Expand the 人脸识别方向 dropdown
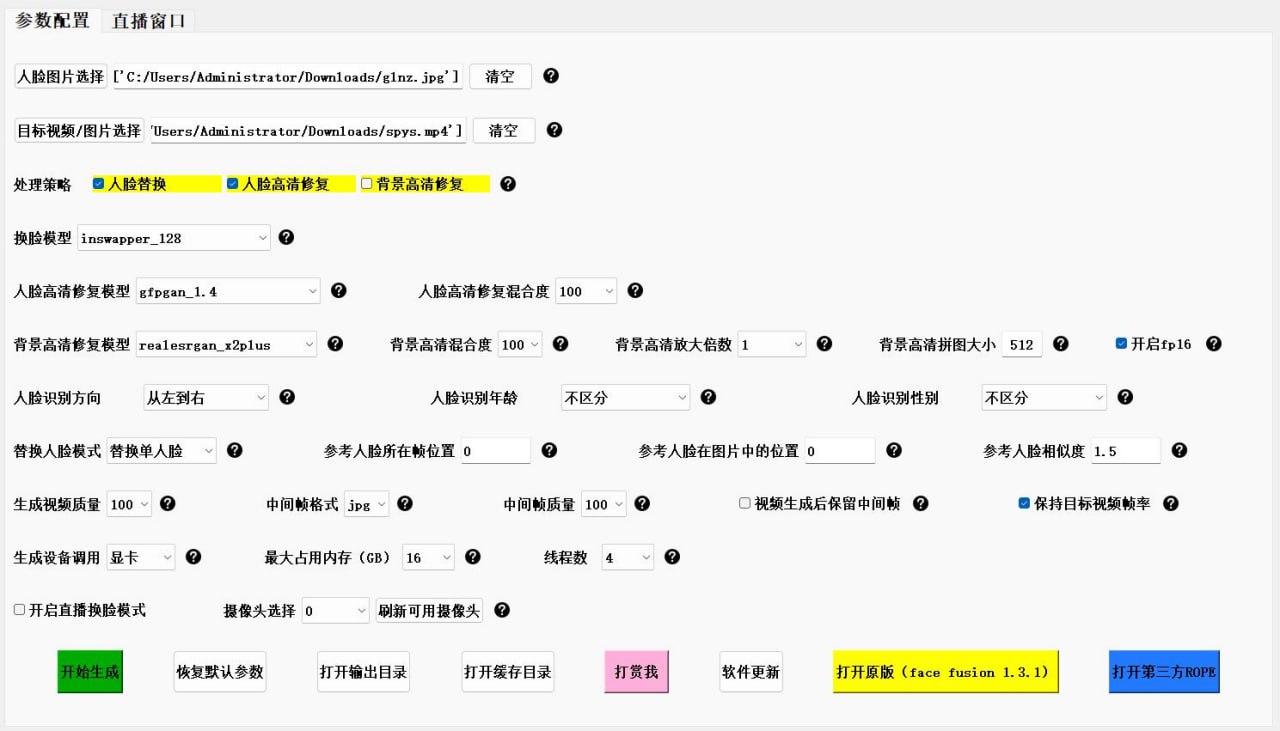 (x=206, y=398)
